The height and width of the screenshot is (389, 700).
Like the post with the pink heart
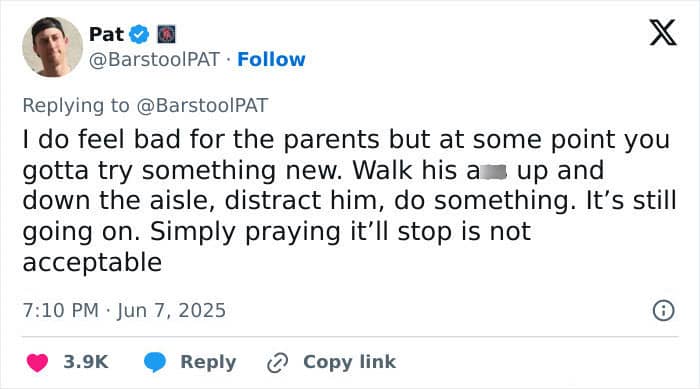(x=37, y=362)
